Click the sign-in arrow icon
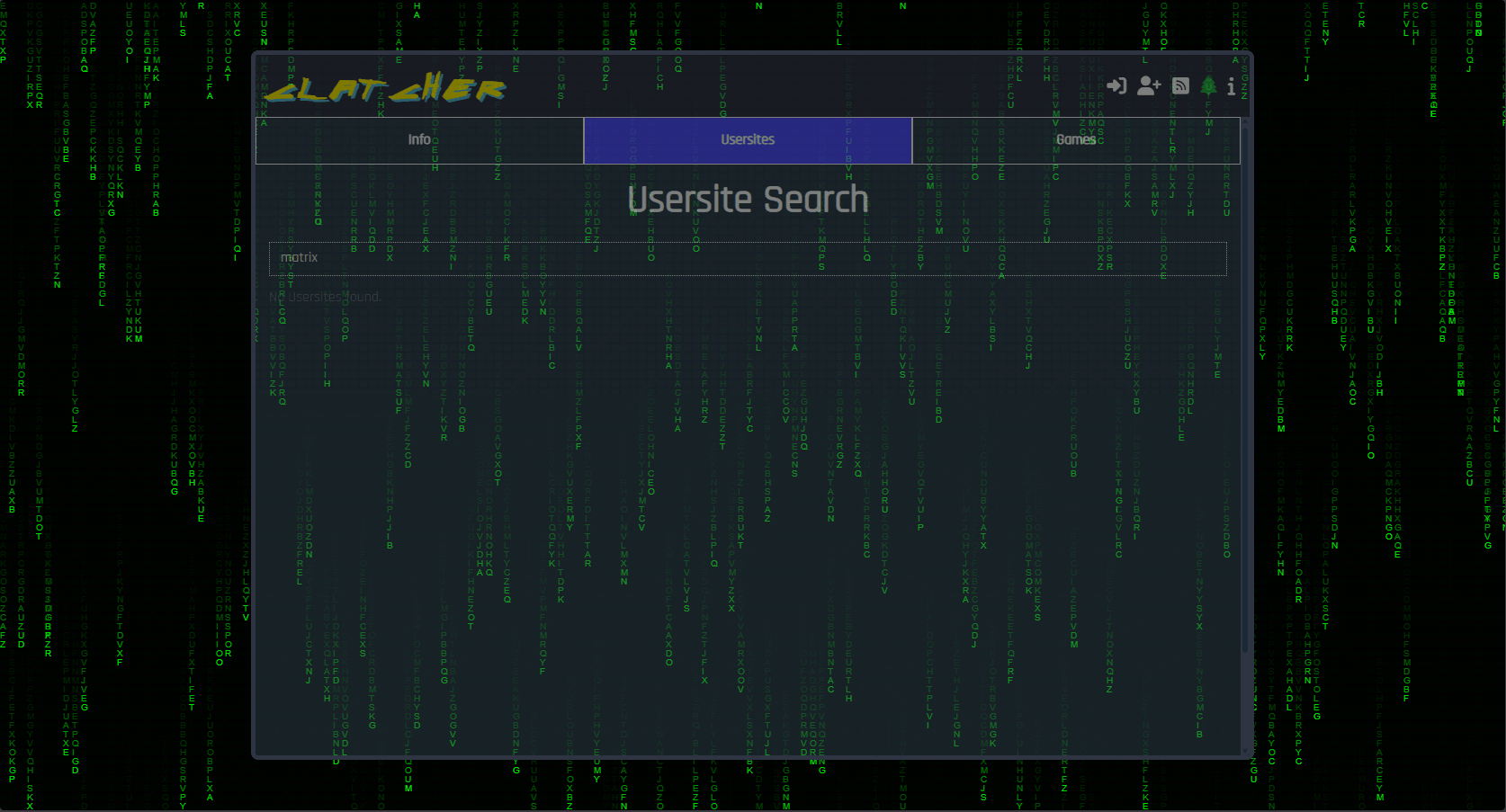The height and width of the screenshot is (812, 1506). [x=1116, y=85]
